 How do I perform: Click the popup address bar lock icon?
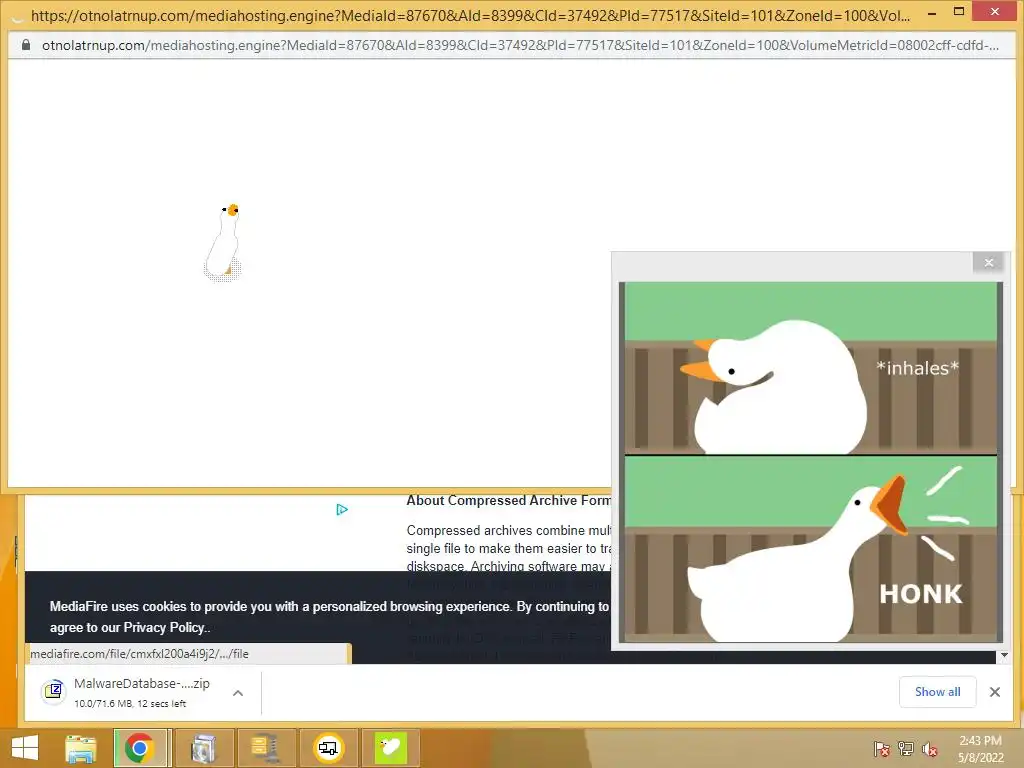pyautogui.click(x=26, y=45)
